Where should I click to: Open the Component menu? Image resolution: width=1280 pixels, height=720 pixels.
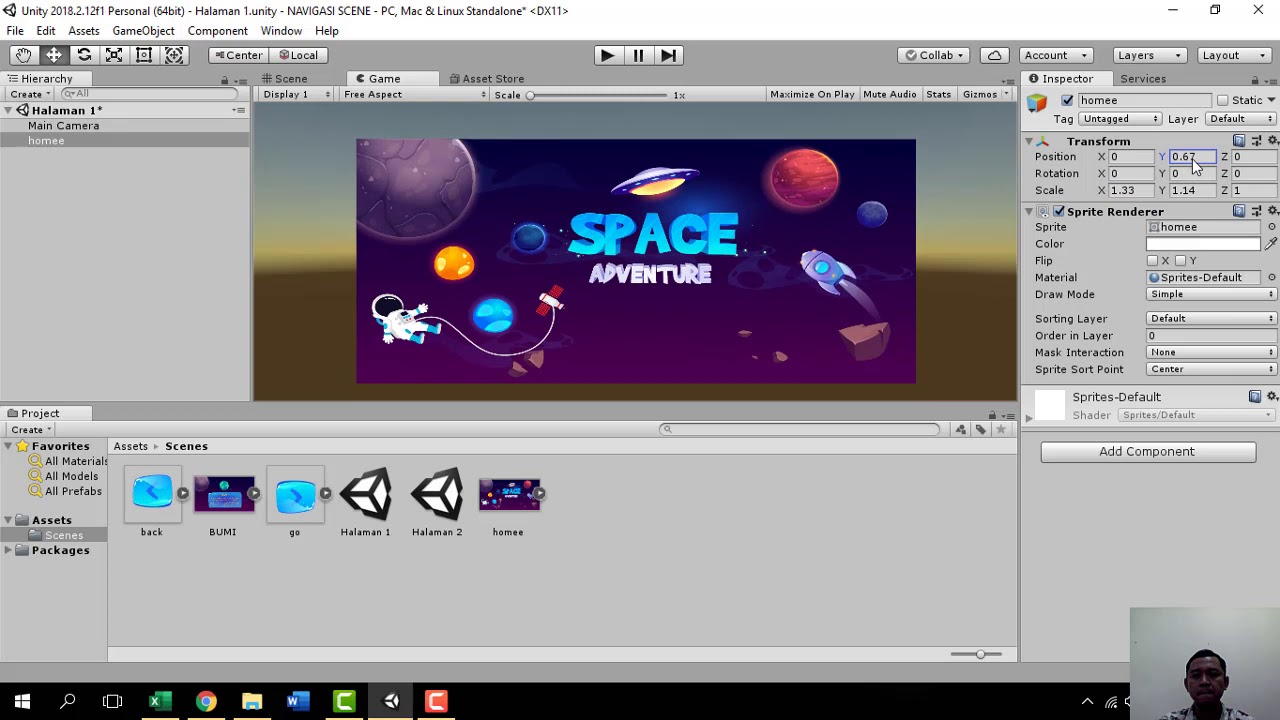[217, 31]
